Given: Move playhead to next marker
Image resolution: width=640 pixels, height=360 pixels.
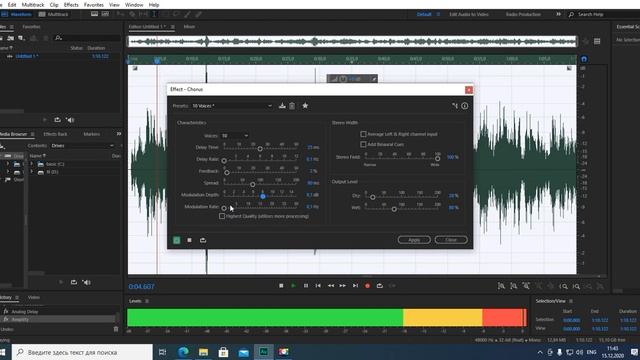Looking at the screenshot, I should (x=355, y=286).
